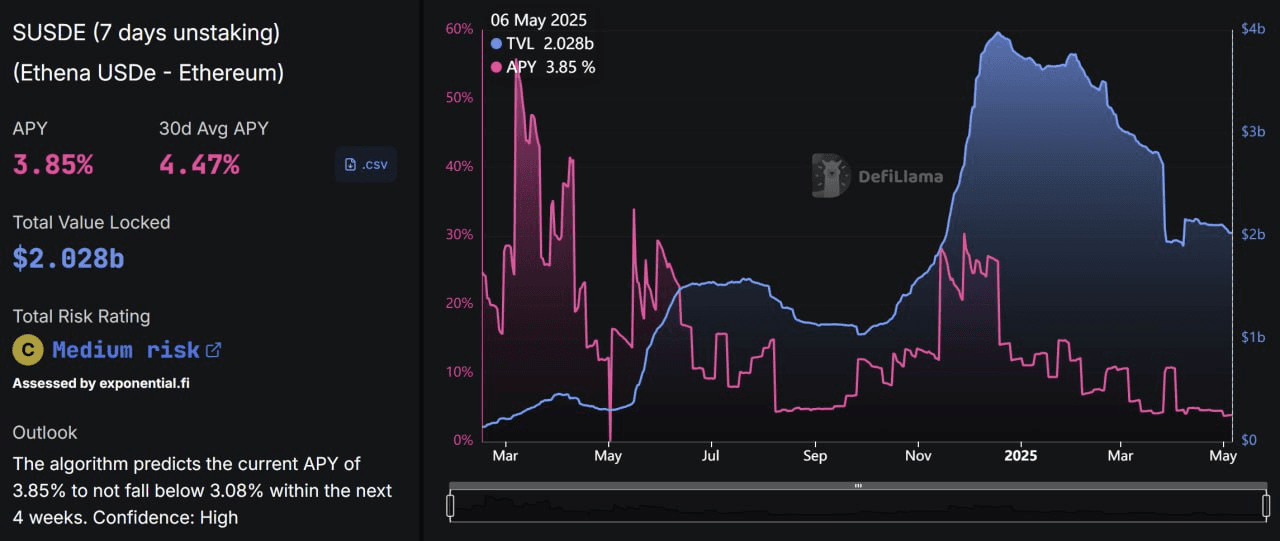Click the '$2b' label on the right axis

point(1252,234)
